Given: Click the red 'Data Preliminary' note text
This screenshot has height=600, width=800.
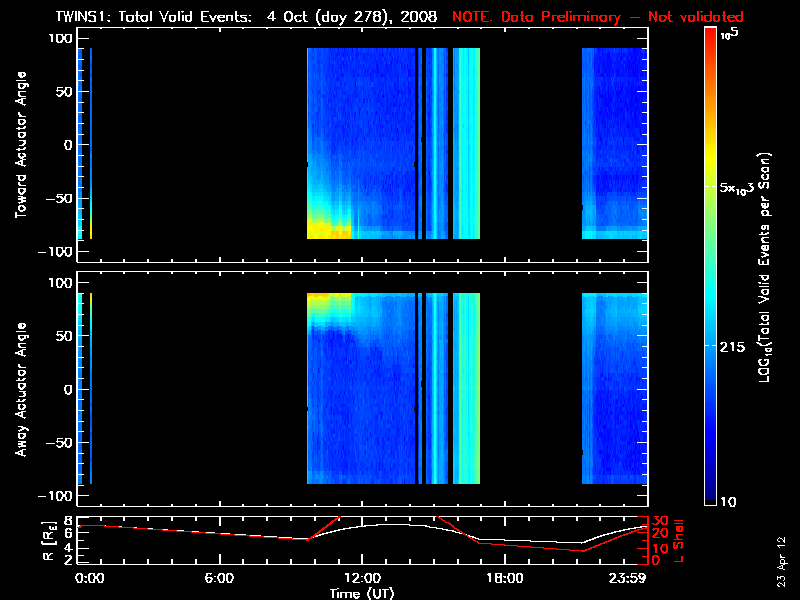Looking at the screenshot, I should coord(598,17).
